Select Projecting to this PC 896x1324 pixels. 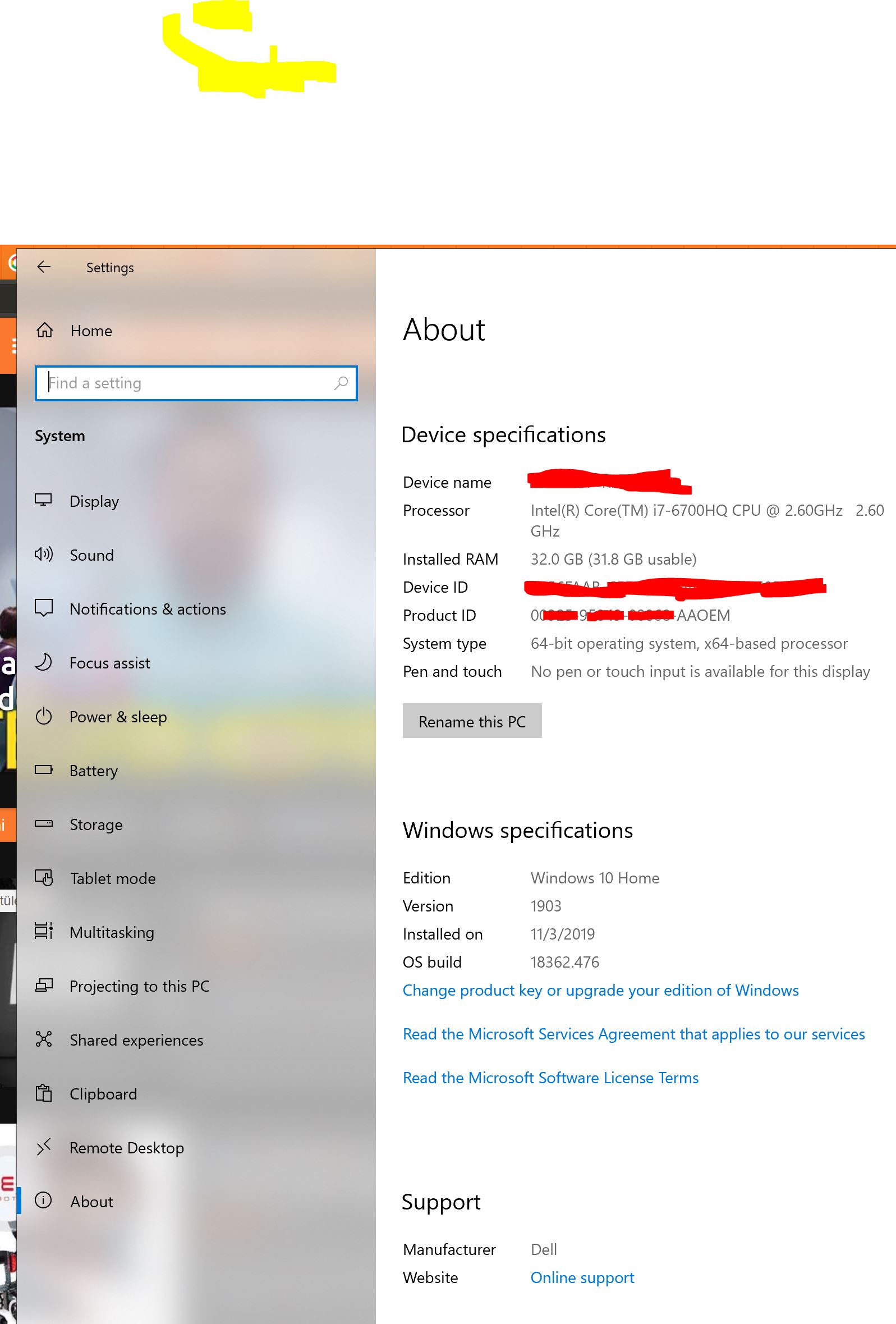pyautogui.click(x=140, y=986)
